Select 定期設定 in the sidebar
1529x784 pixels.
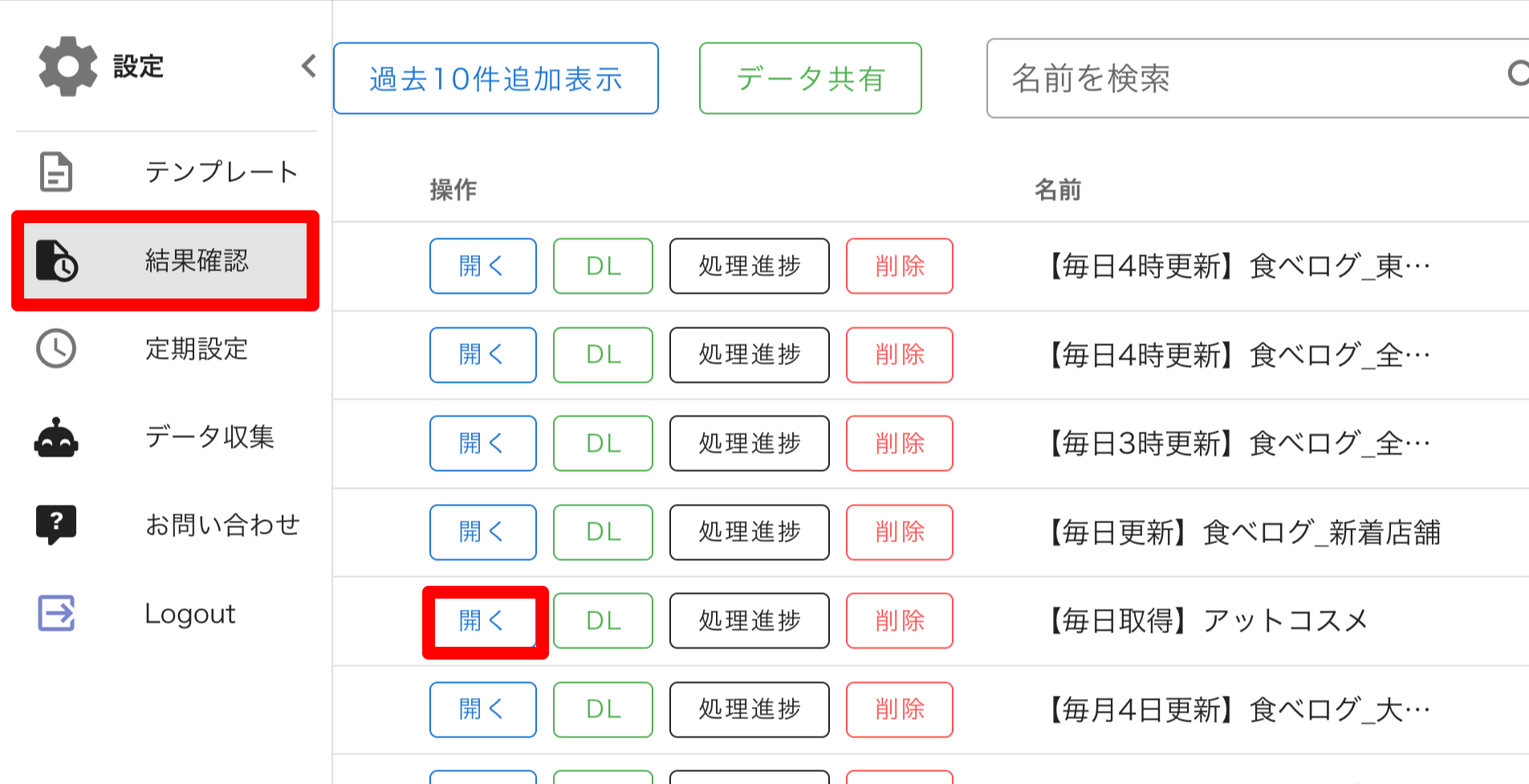click(197, 349)
